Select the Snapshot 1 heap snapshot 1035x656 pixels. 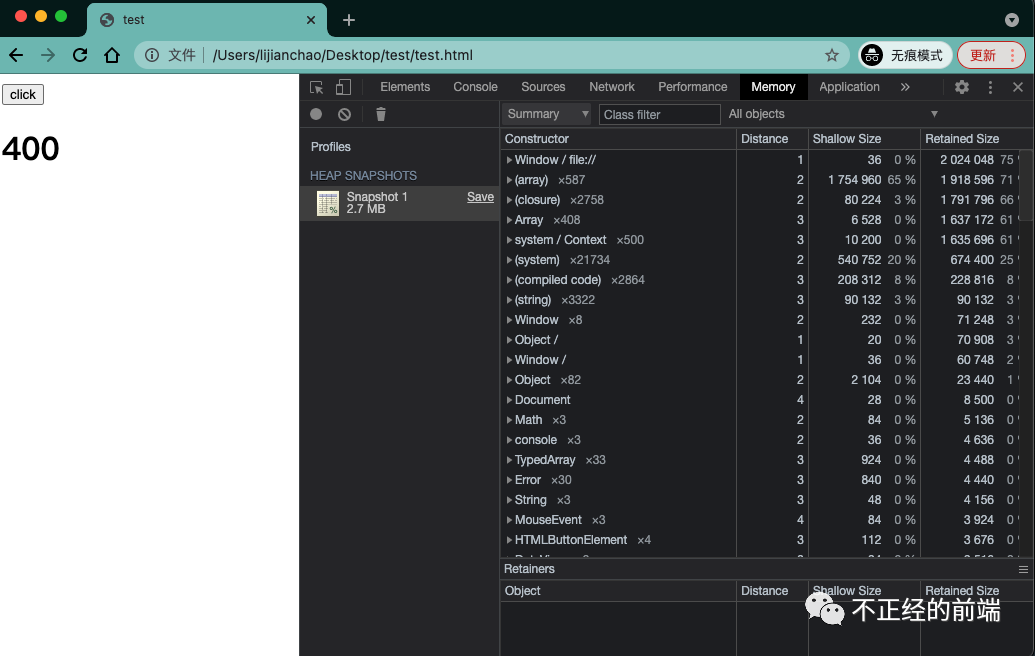tap(399, 203)
